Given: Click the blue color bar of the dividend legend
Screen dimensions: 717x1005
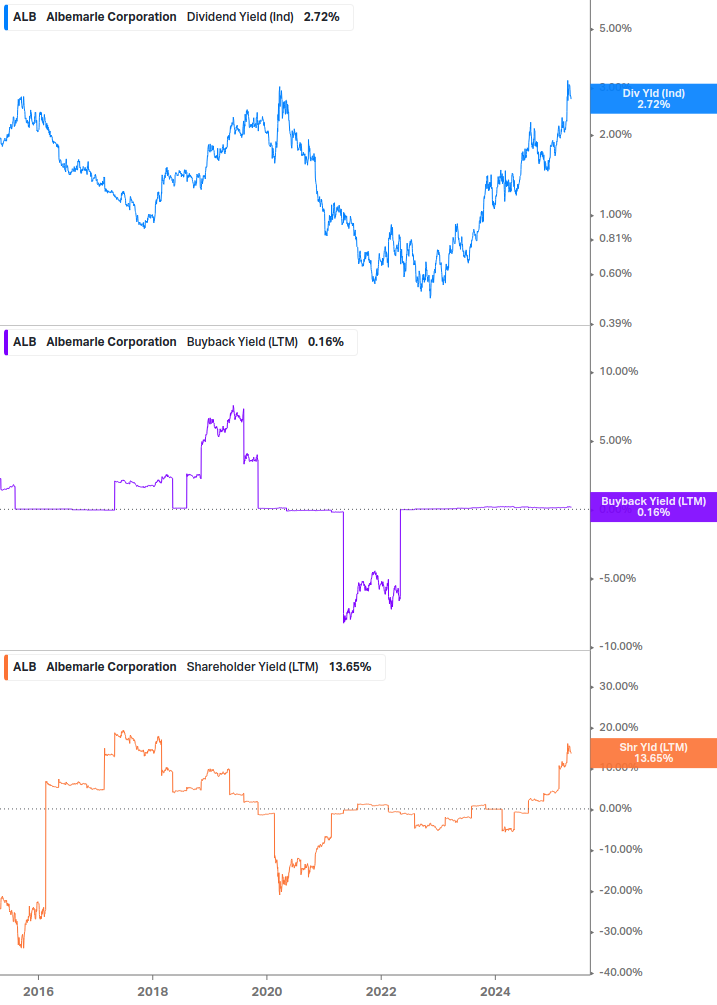Looking at the screenshot, I should point(6,17).
